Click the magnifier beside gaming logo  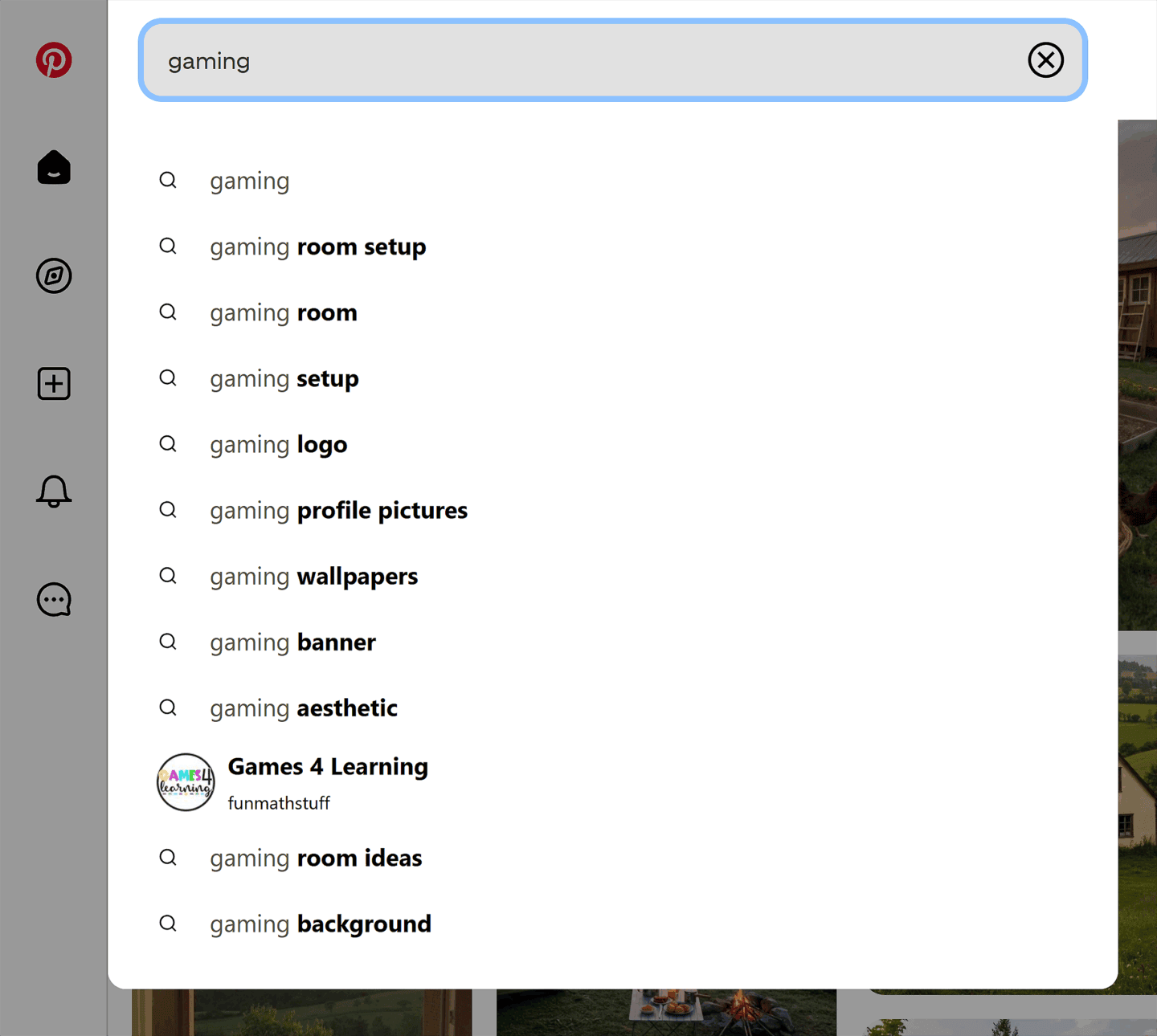click(168, 443)
